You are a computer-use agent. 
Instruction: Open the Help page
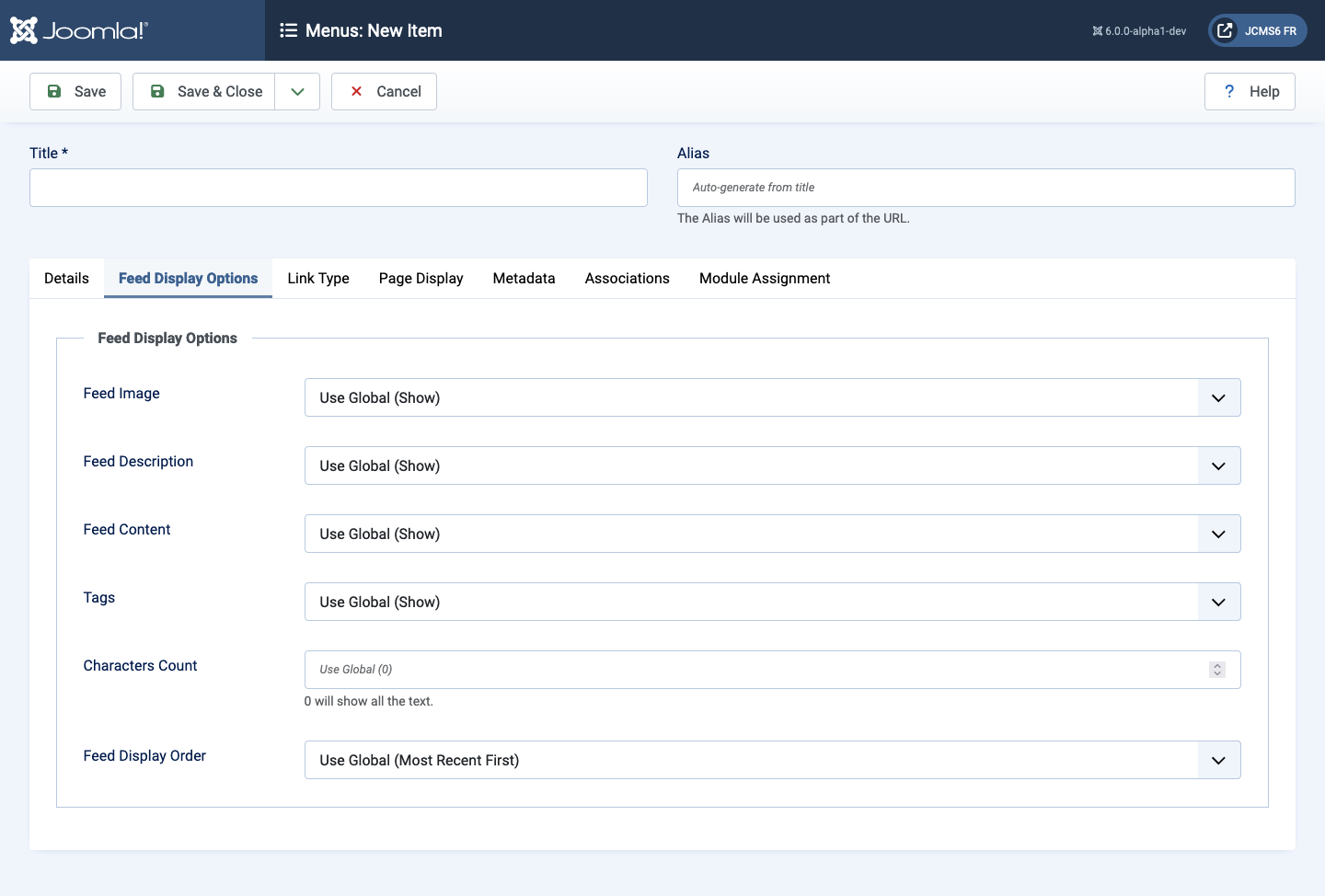coord(1250,91)
